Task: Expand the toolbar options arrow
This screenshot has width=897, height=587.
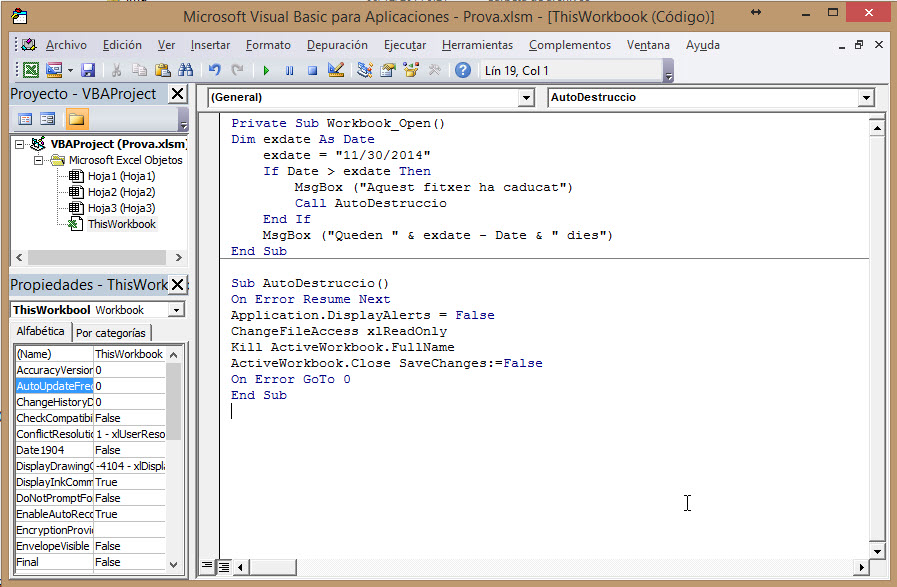Action: pyautogui.click(x=668, y=72)
